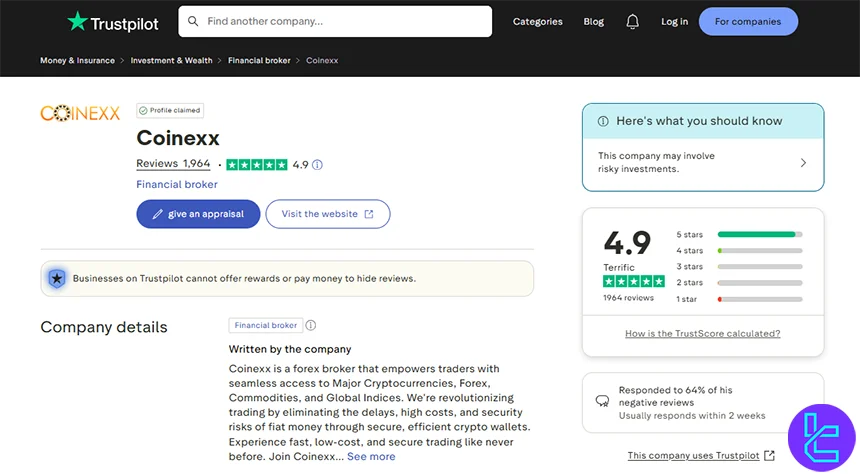Click the external icon next to This company uses Trustpilot
The width and height of the screenshot is (860, 476).
pos(770,455)
